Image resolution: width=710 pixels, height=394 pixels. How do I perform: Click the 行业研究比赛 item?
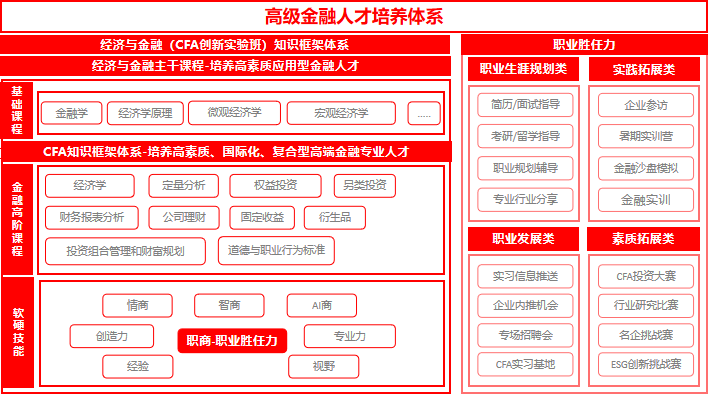[x=646, y=306]
